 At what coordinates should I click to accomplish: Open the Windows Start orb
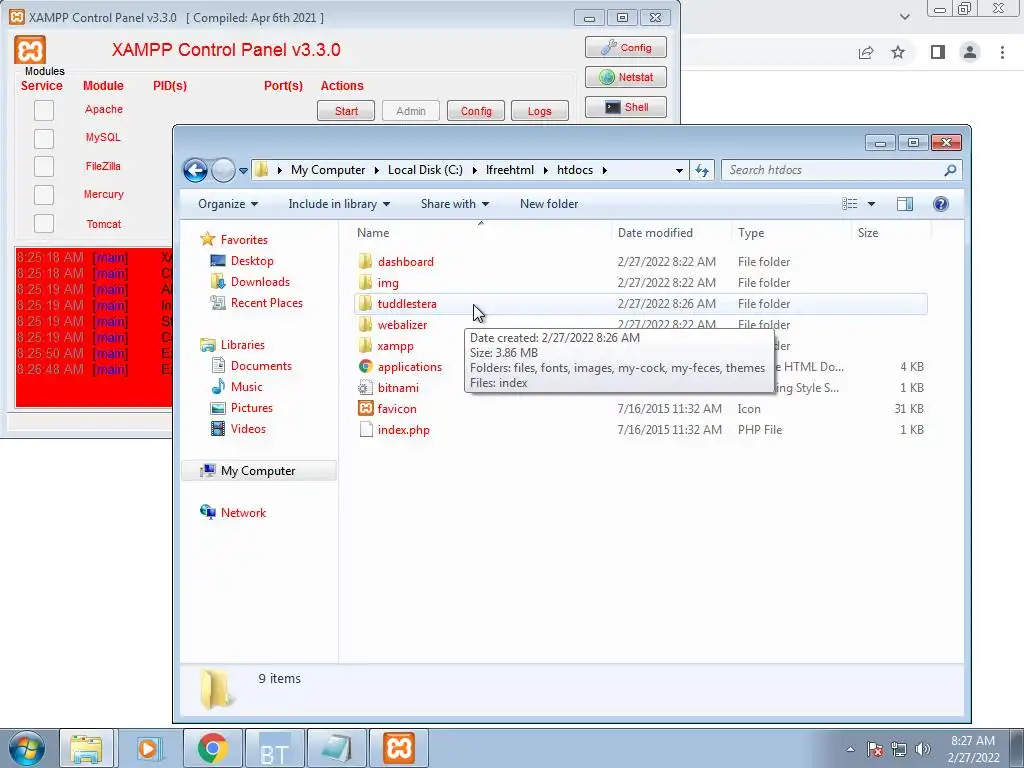[x=27, y=748]
